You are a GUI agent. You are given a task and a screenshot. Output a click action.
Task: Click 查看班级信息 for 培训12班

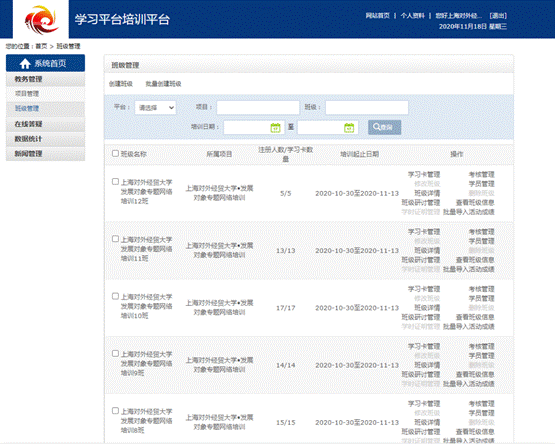click(475, 202)
